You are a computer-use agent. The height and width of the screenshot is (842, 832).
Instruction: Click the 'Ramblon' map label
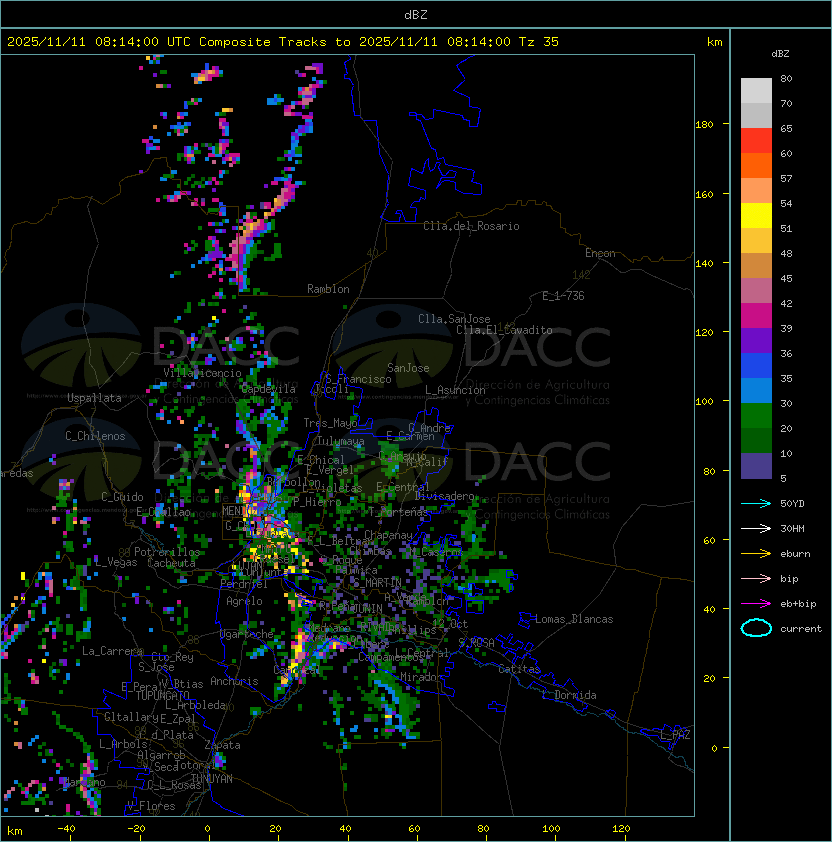(328, 289)
